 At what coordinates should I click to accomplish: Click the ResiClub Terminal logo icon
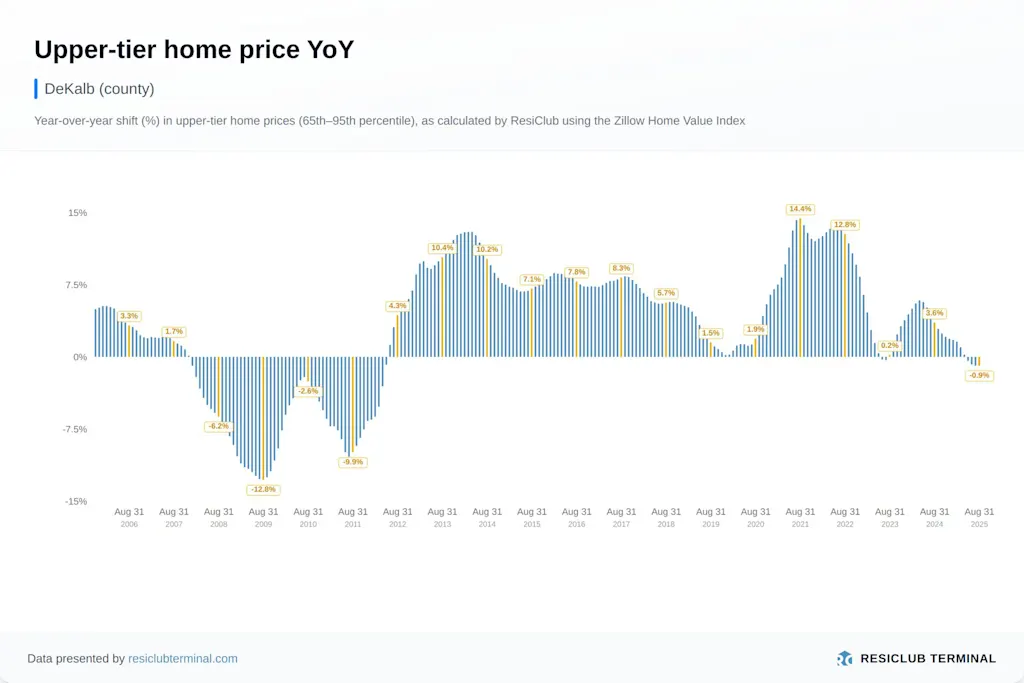845,658
